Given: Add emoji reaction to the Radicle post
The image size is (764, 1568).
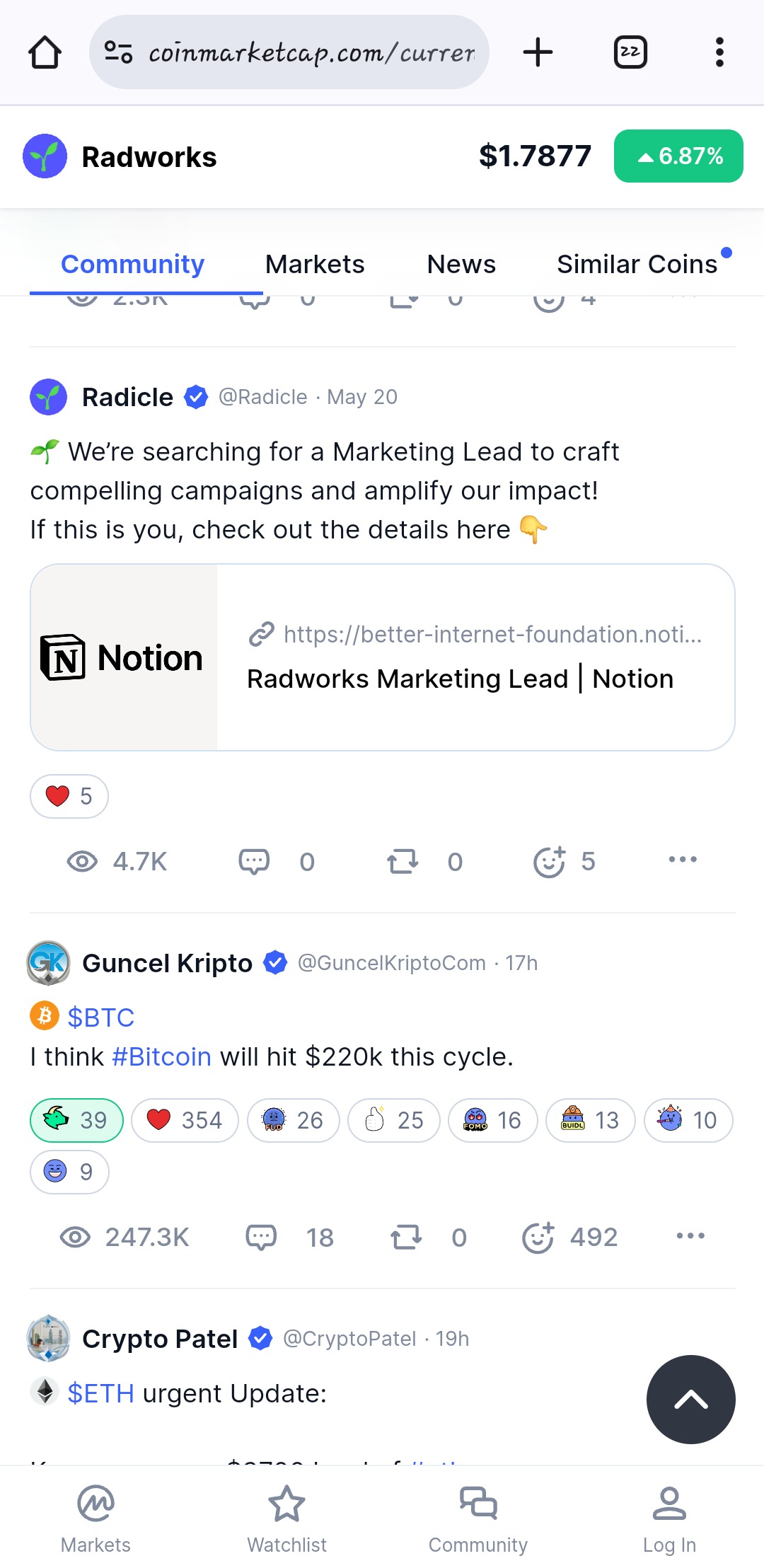Looking at the screenshot, I should [549, 861].
